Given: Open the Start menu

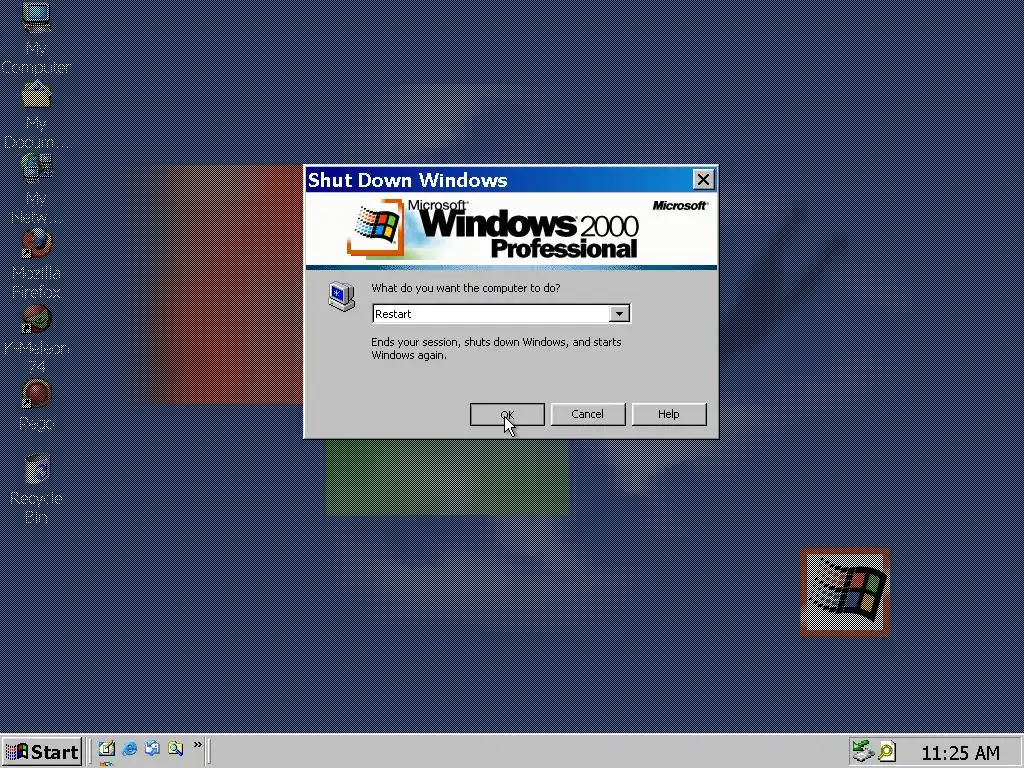Looking at the screenshot, I should tap(42, 752).
